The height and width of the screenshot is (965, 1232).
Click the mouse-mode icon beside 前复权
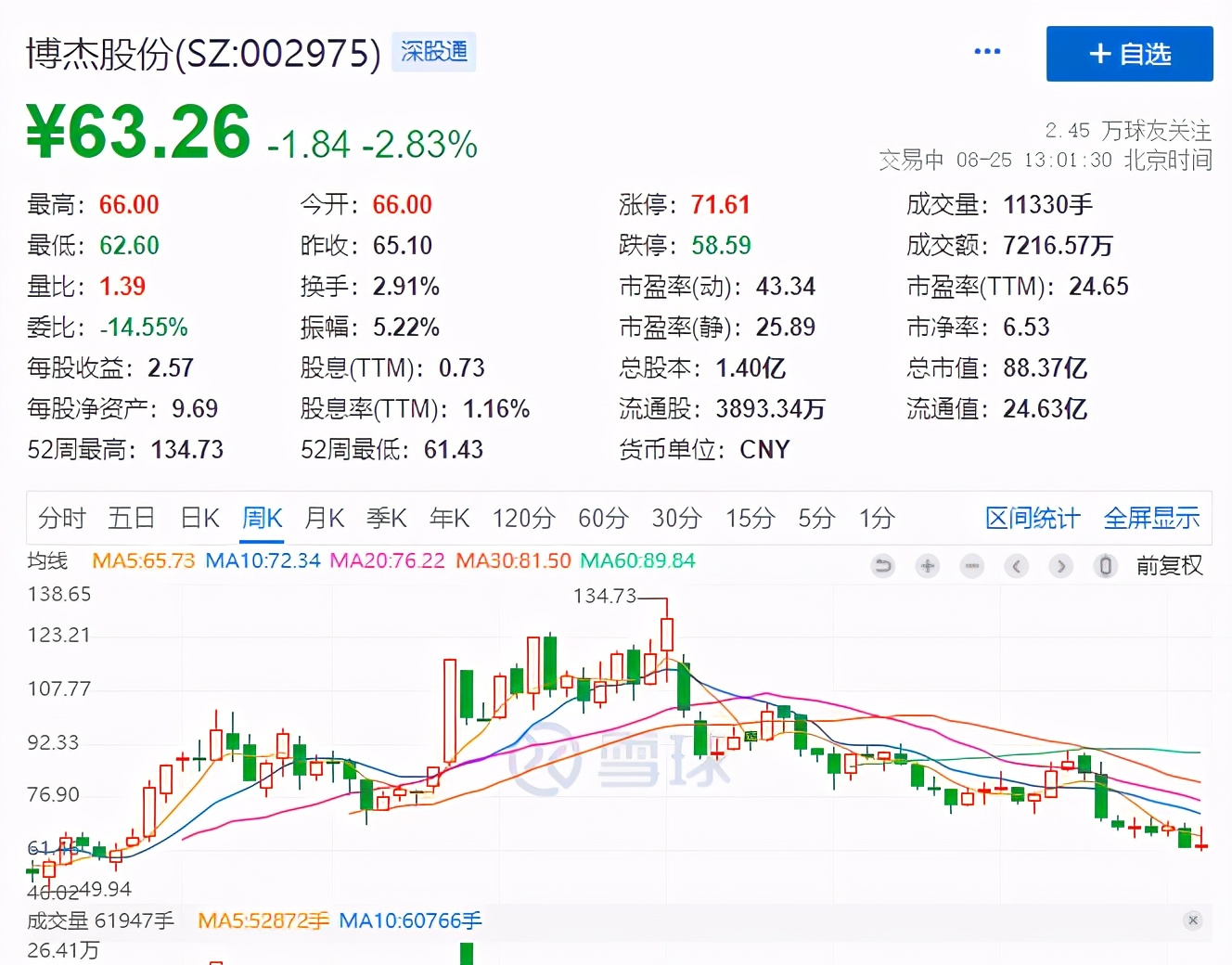coord(1106,565)
